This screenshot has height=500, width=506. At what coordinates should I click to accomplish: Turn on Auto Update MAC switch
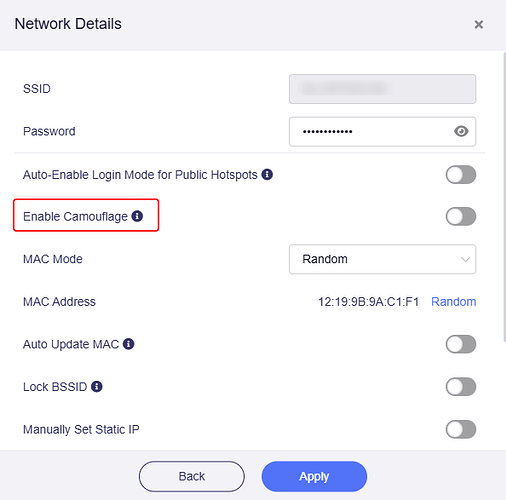[x=461, y=344]
